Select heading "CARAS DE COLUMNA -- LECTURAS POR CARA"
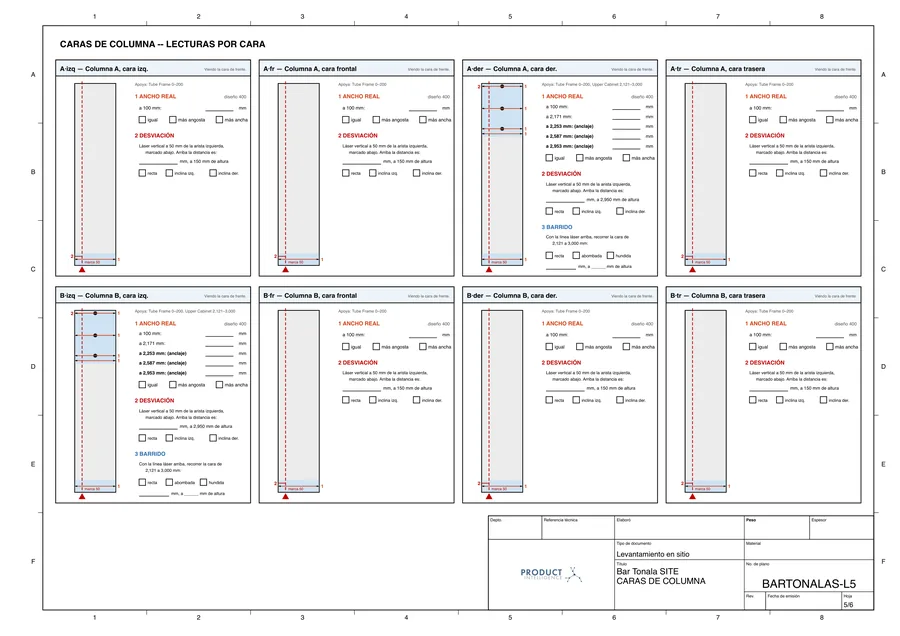This screenshot has width=900, height=636. click(x=162, y=44)
